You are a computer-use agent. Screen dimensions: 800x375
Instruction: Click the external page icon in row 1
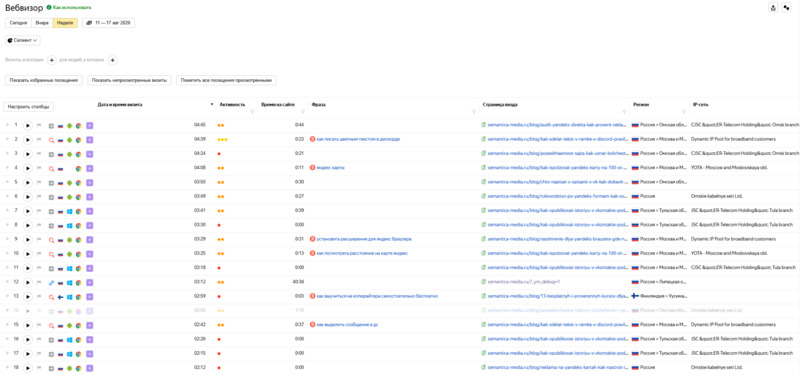pyautogui.click(x=484, y=125)
